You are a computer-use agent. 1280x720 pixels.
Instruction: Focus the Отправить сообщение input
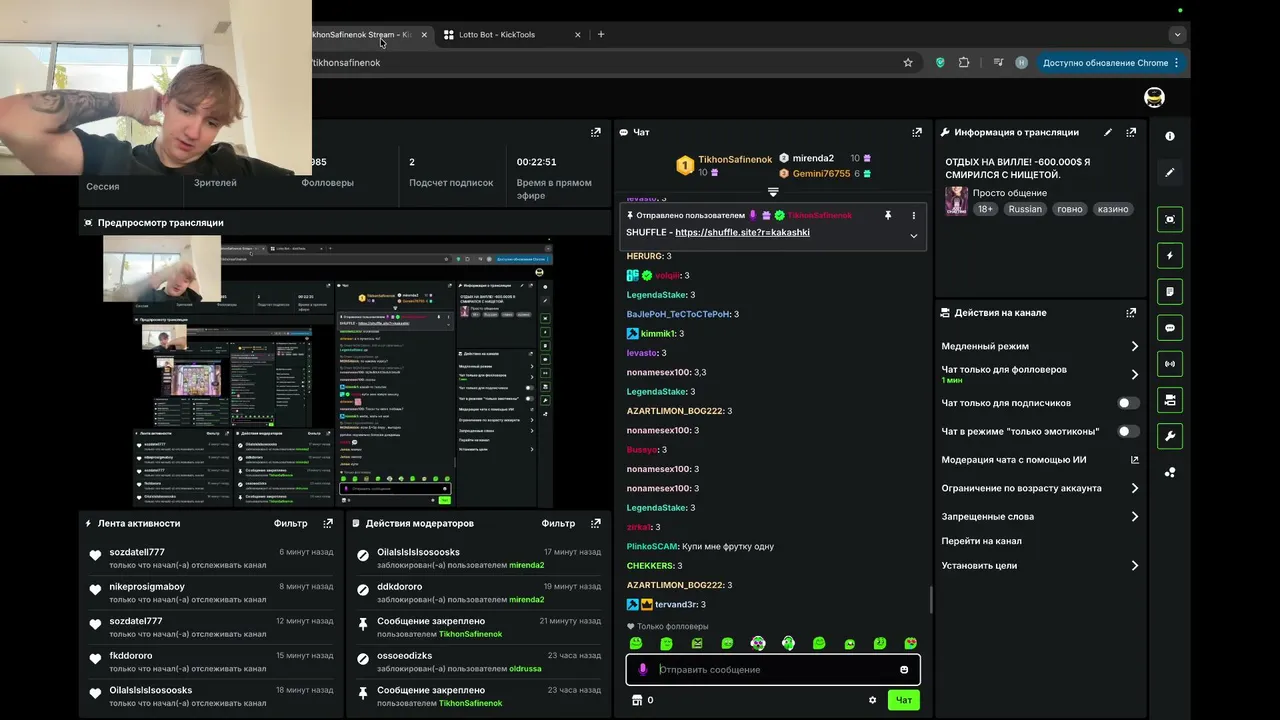coord(773,669)
